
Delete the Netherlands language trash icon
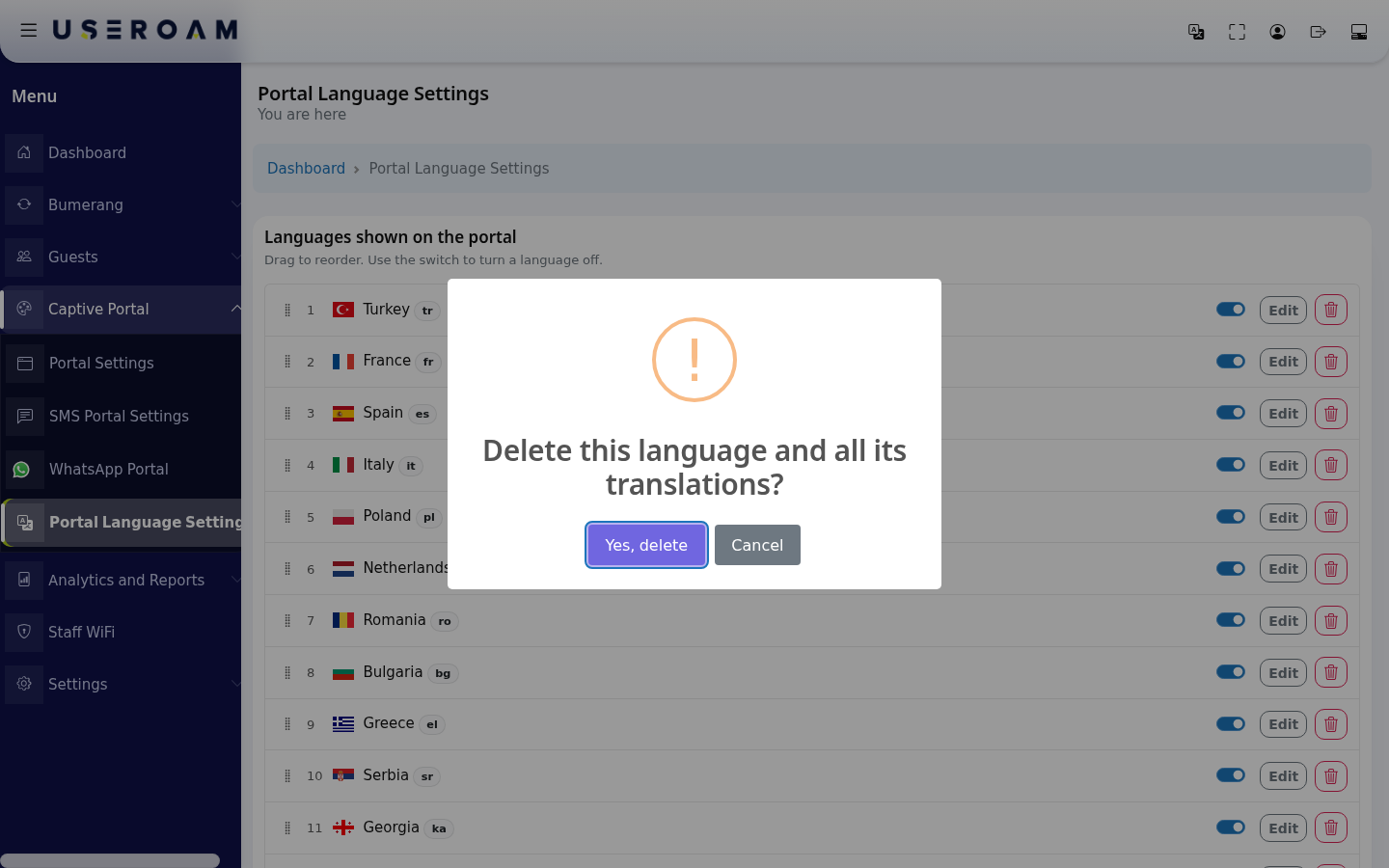pyautogui.click(x=1331, y=569)
